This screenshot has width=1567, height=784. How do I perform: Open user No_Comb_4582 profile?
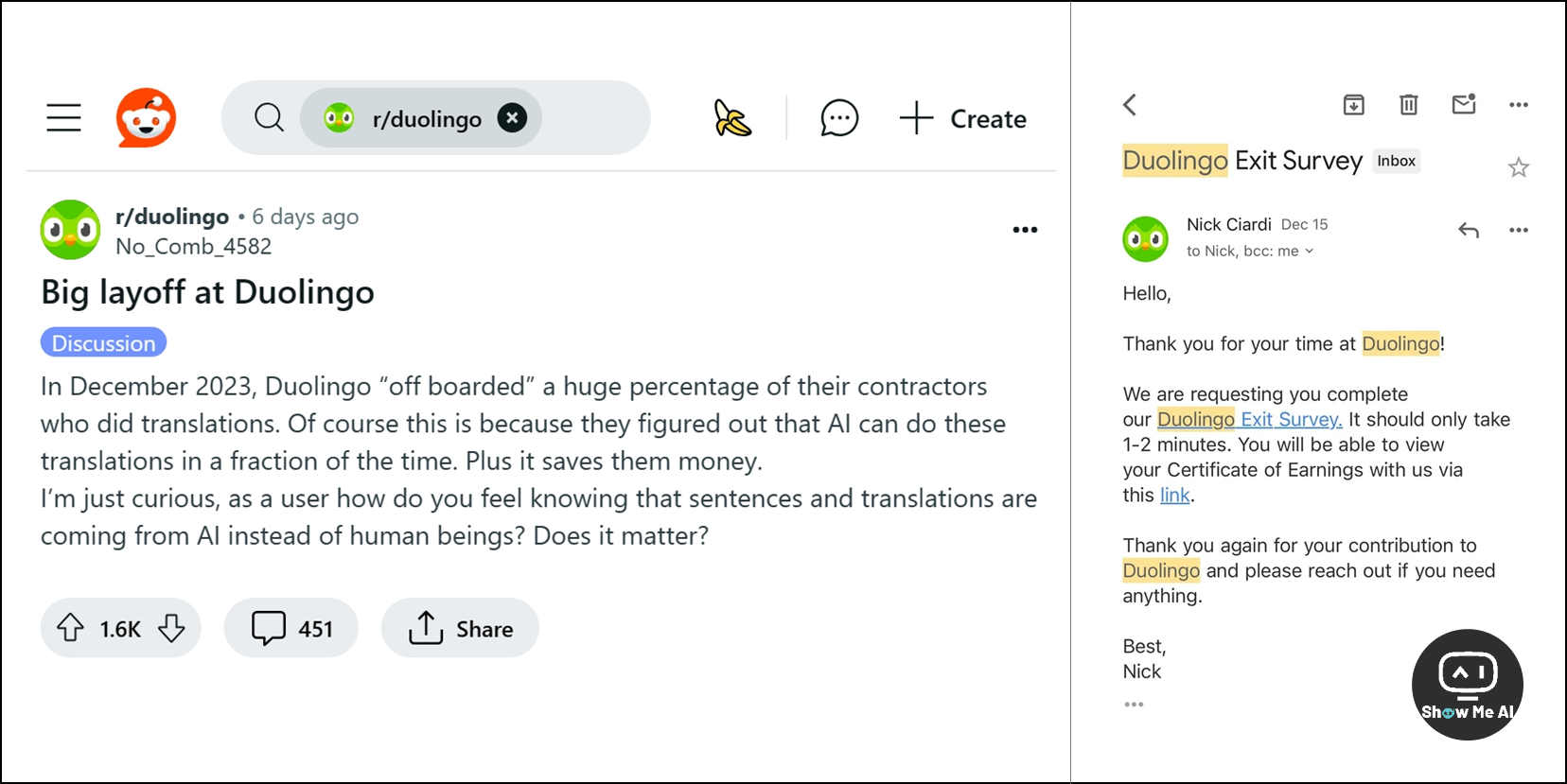tap(193, 246)
